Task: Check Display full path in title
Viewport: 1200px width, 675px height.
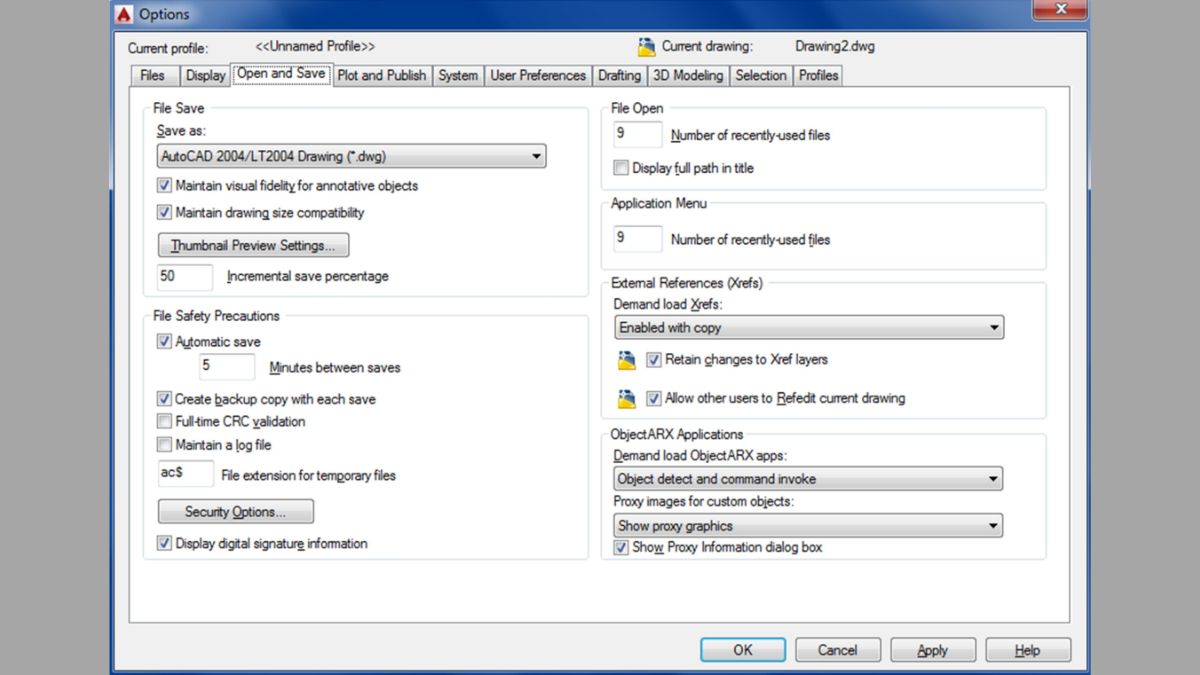Action: [621, 168]
